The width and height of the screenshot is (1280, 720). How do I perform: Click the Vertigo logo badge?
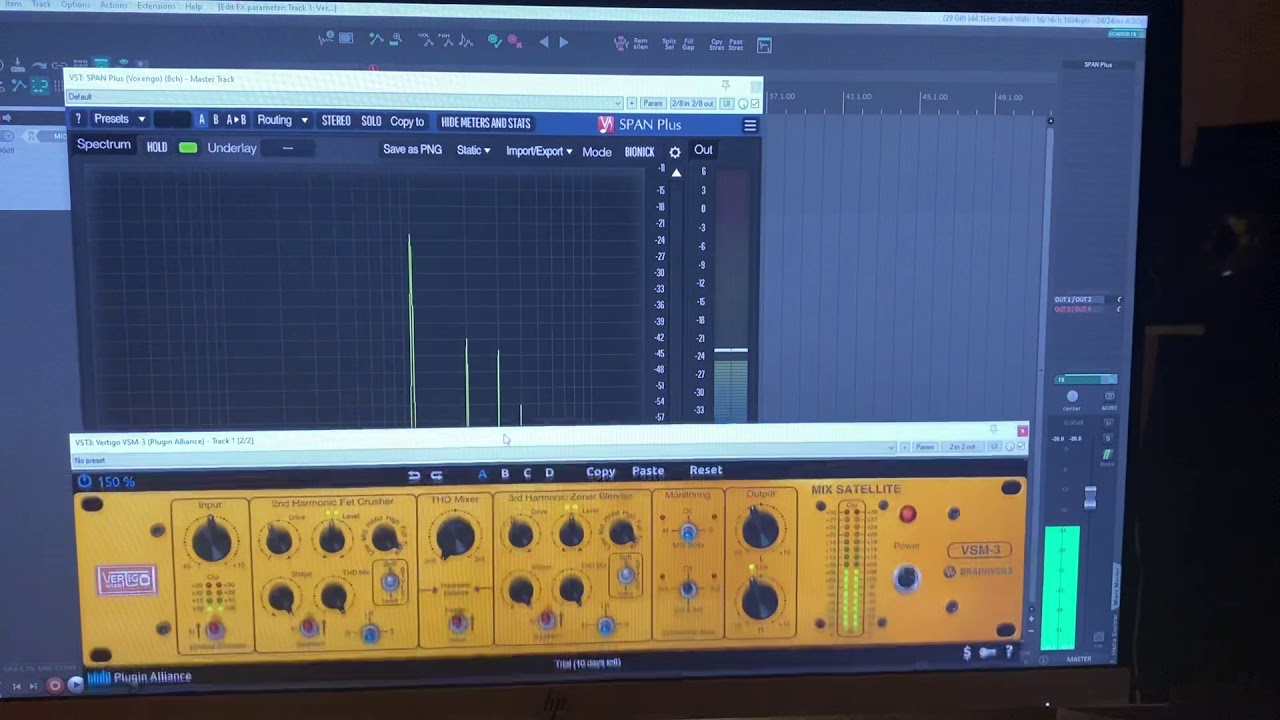[x=126, y=579]
